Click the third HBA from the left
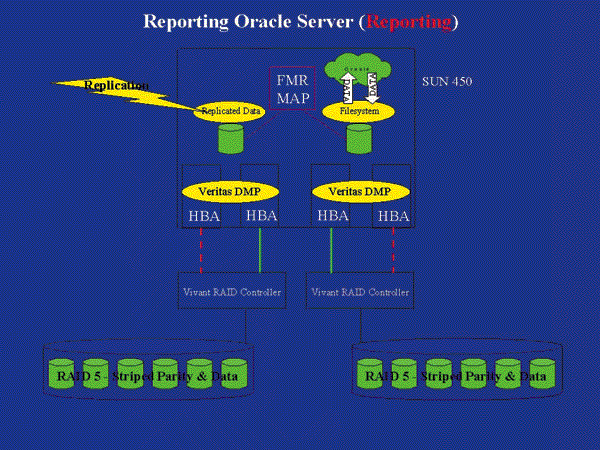This screenshot has height=450, width=600. click(333, 215)
